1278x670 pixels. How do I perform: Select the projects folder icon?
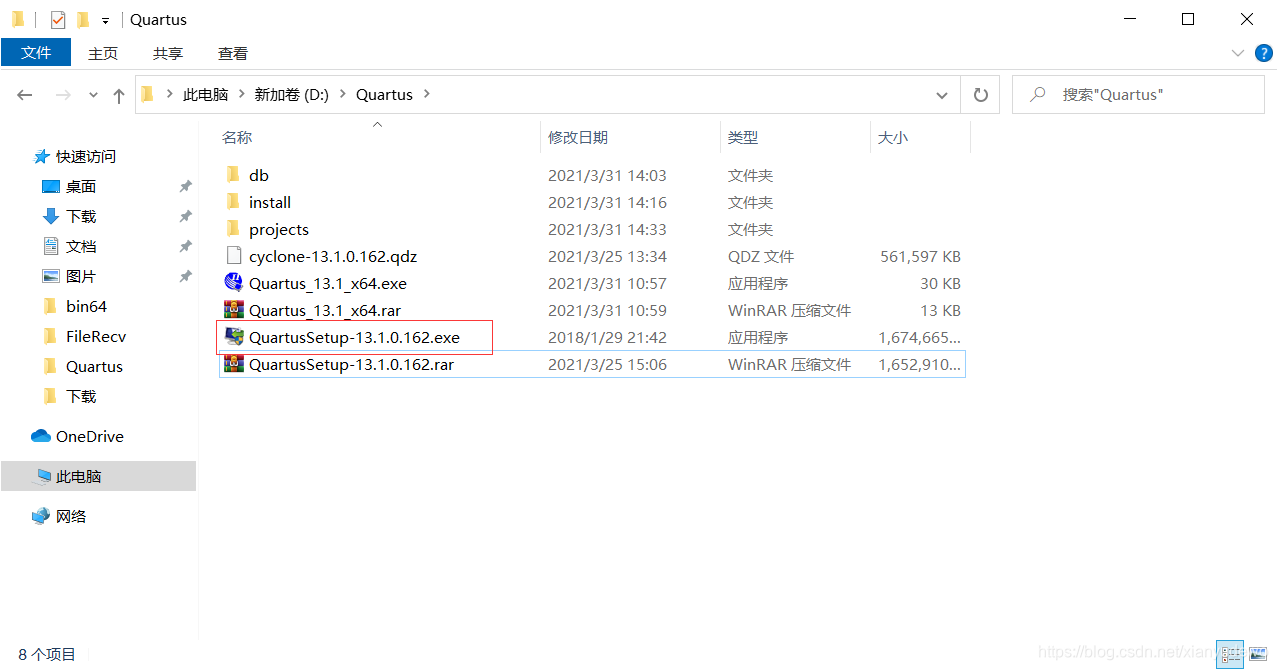click(x=234, y=229)
